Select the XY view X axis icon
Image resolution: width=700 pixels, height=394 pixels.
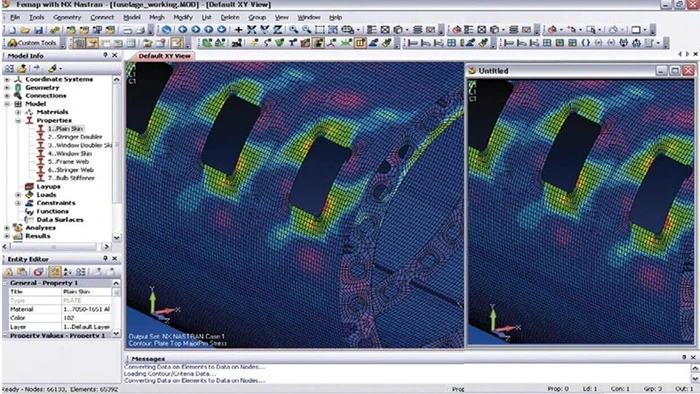(251, 30)
